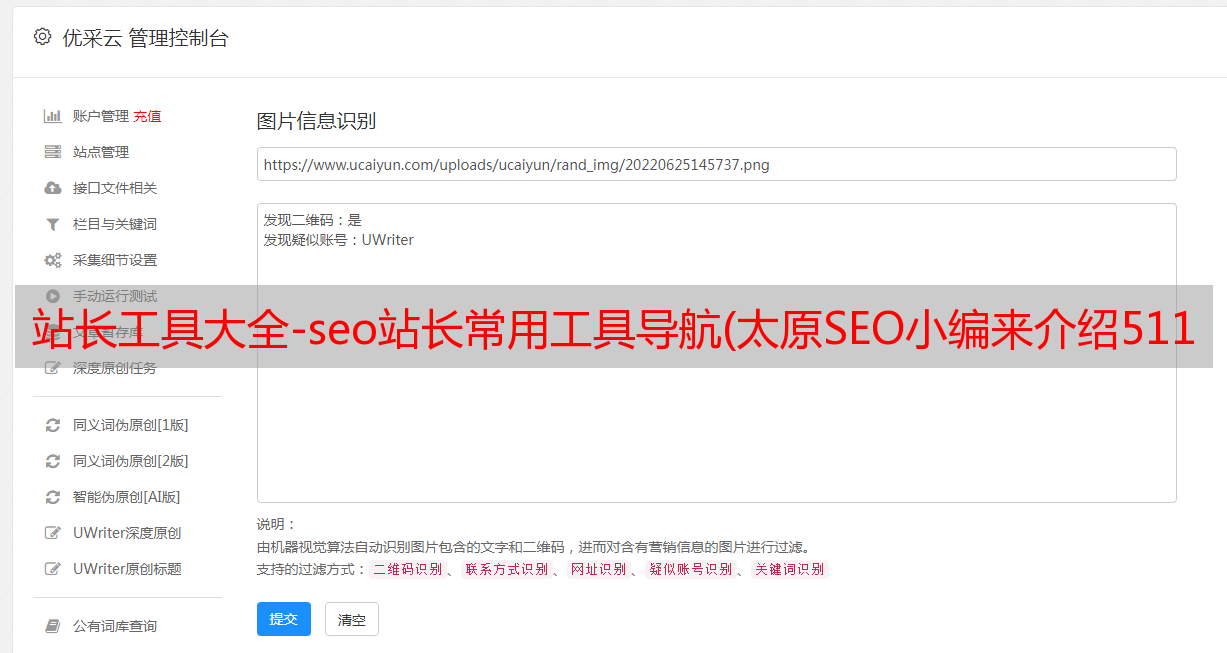Click the filter funnel icon next to 栏目与关键词
1227x653 pixels.
53,224
